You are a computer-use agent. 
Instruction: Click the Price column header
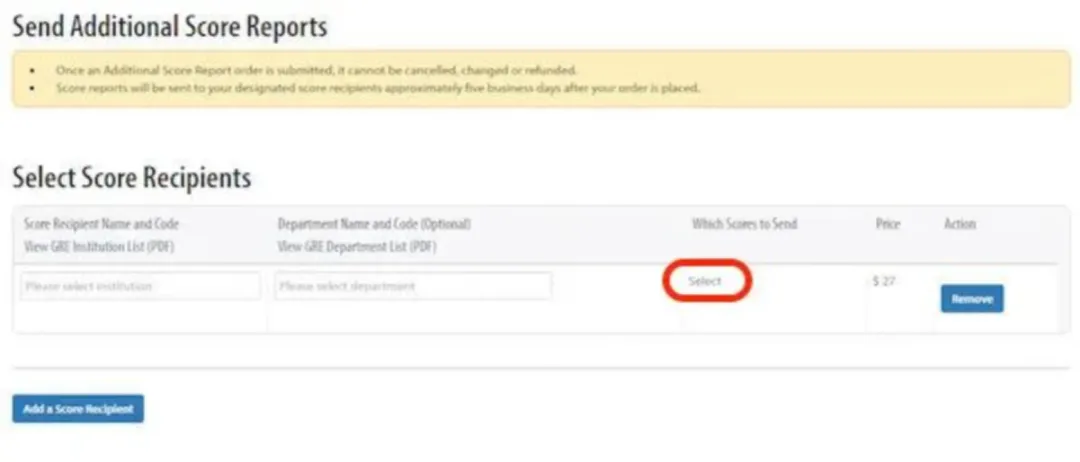pyautogui.click(x=887, y=224)
